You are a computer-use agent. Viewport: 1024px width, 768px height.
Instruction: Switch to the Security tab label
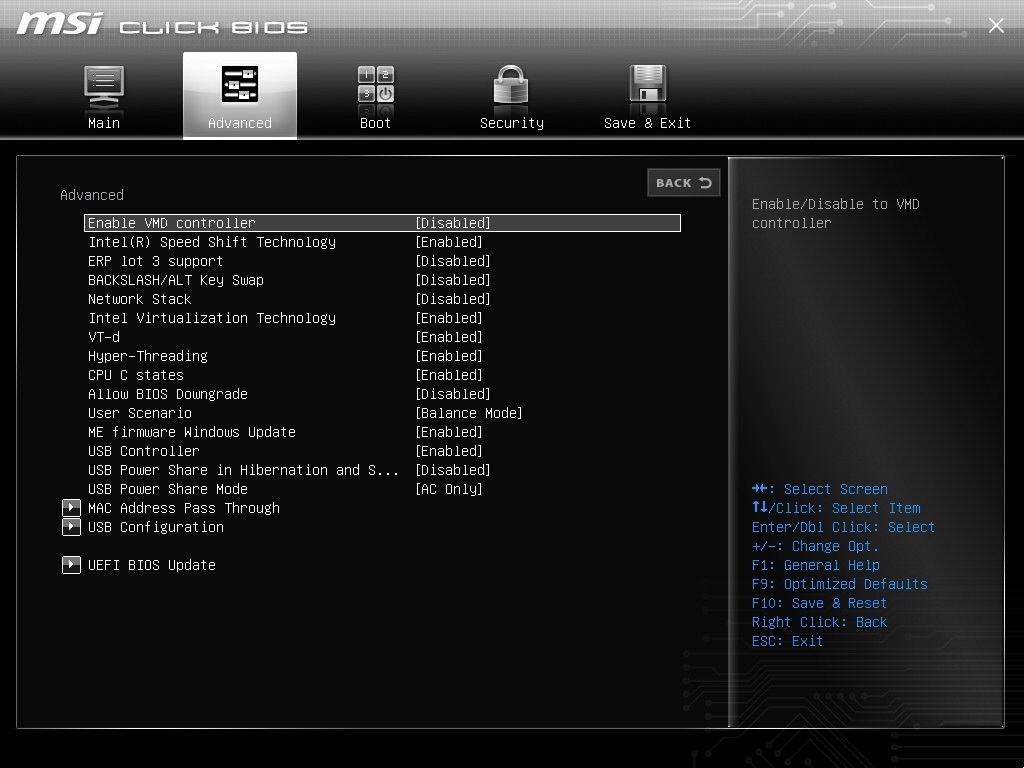[511, 123]
